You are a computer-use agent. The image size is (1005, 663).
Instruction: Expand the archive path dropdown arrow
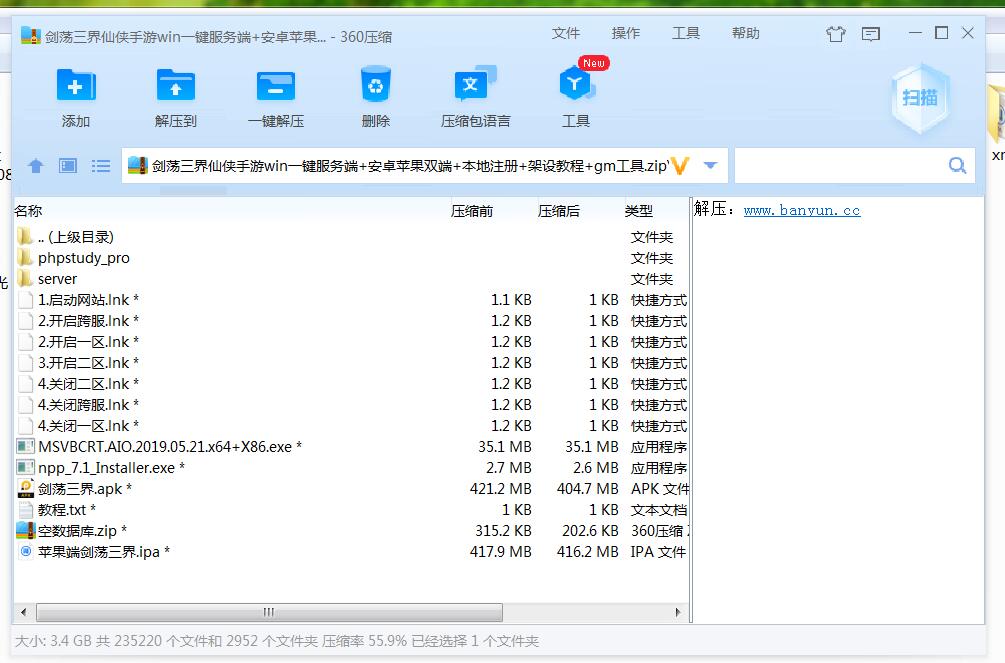click(710, 166)
